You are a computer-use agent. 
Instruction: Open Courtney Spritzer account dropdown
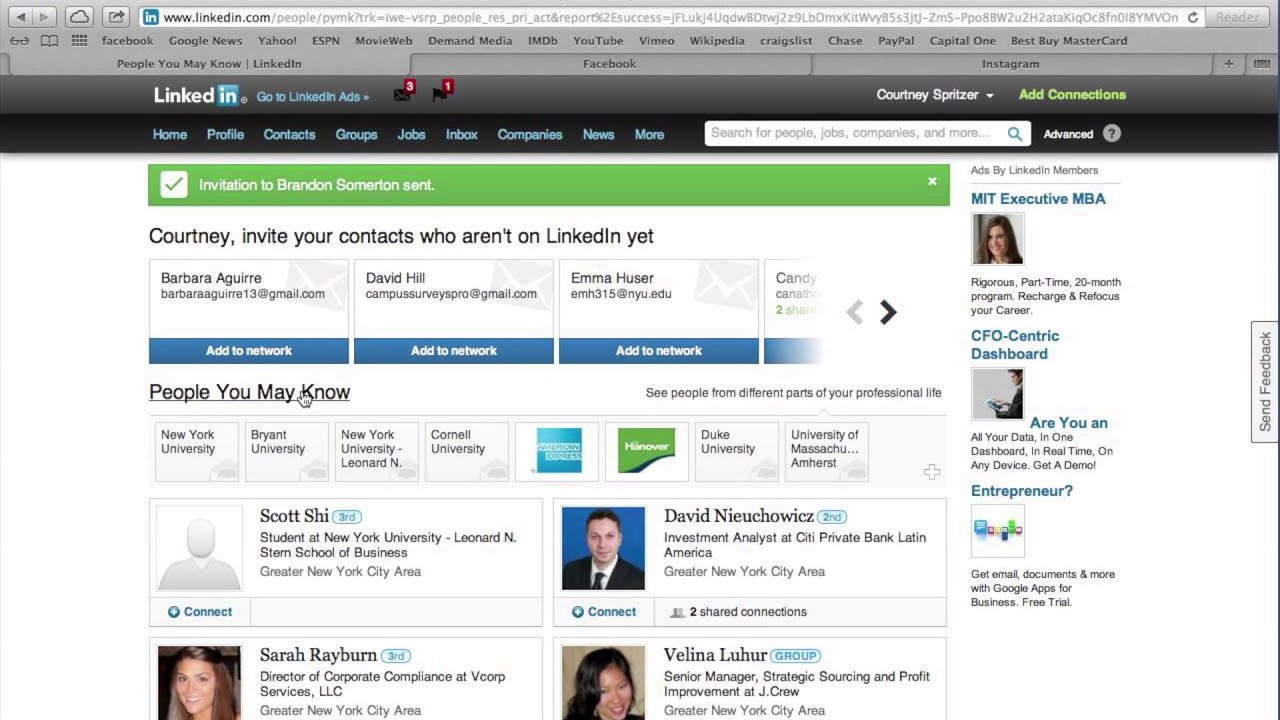pos(935,95)
